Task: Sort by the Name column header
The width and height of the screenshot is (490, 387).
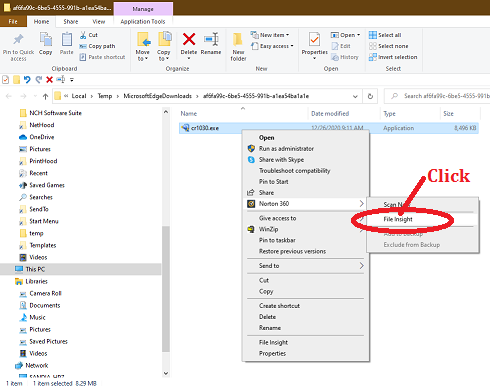Action: 189,114
